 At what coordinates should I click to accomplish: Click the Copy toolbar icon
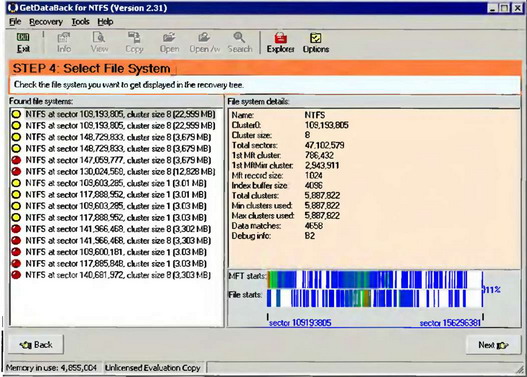(134, 43)
